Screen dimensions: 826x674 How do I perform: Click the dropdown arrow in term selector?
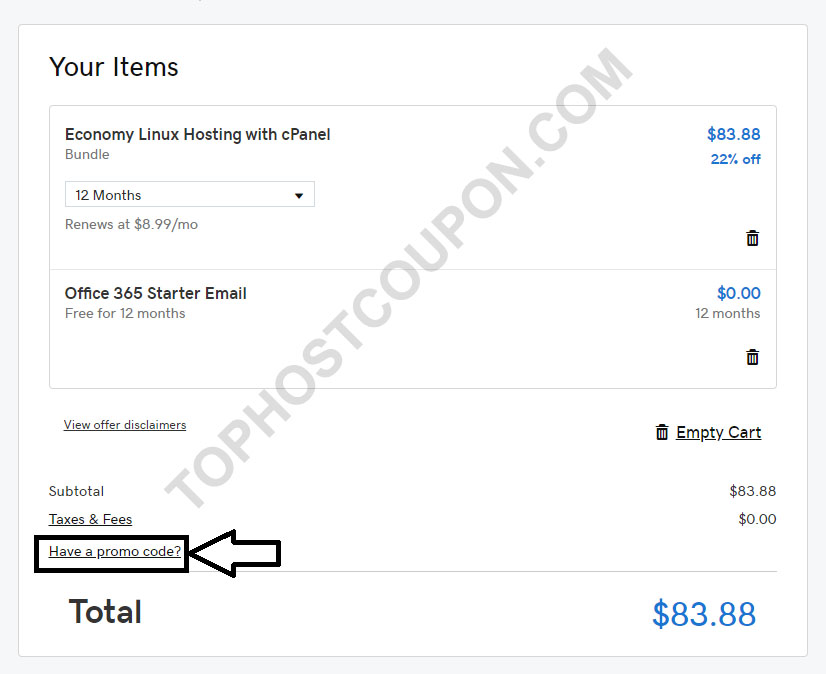pyautogui.click(x=299, y=196)
